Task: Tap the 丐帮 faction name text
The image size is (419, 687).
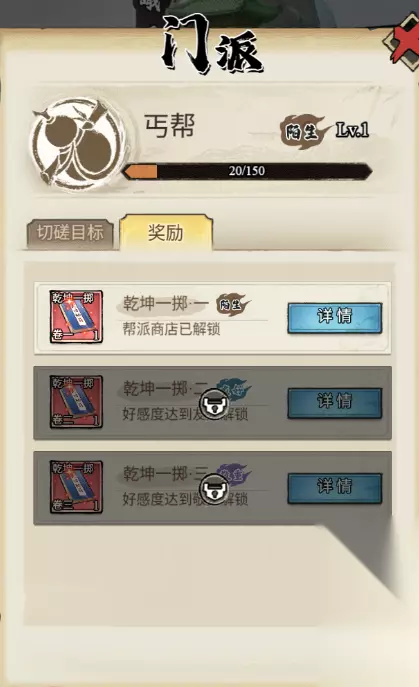Action: [x=170, y=126]
